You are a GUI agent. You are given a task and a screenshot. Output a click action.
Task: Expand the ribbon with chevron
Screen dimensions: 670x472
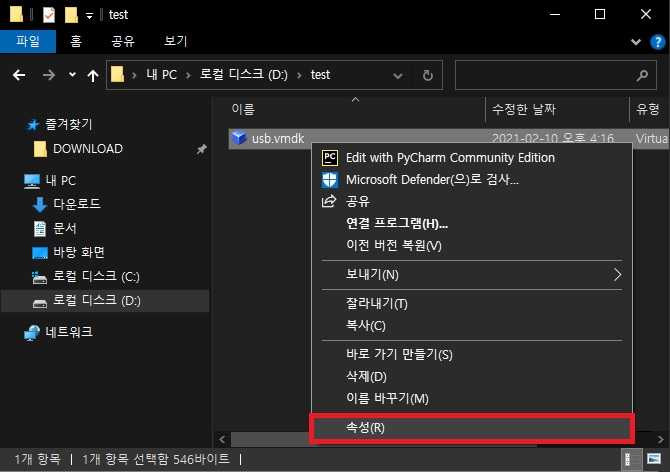[x=636, y=42]
